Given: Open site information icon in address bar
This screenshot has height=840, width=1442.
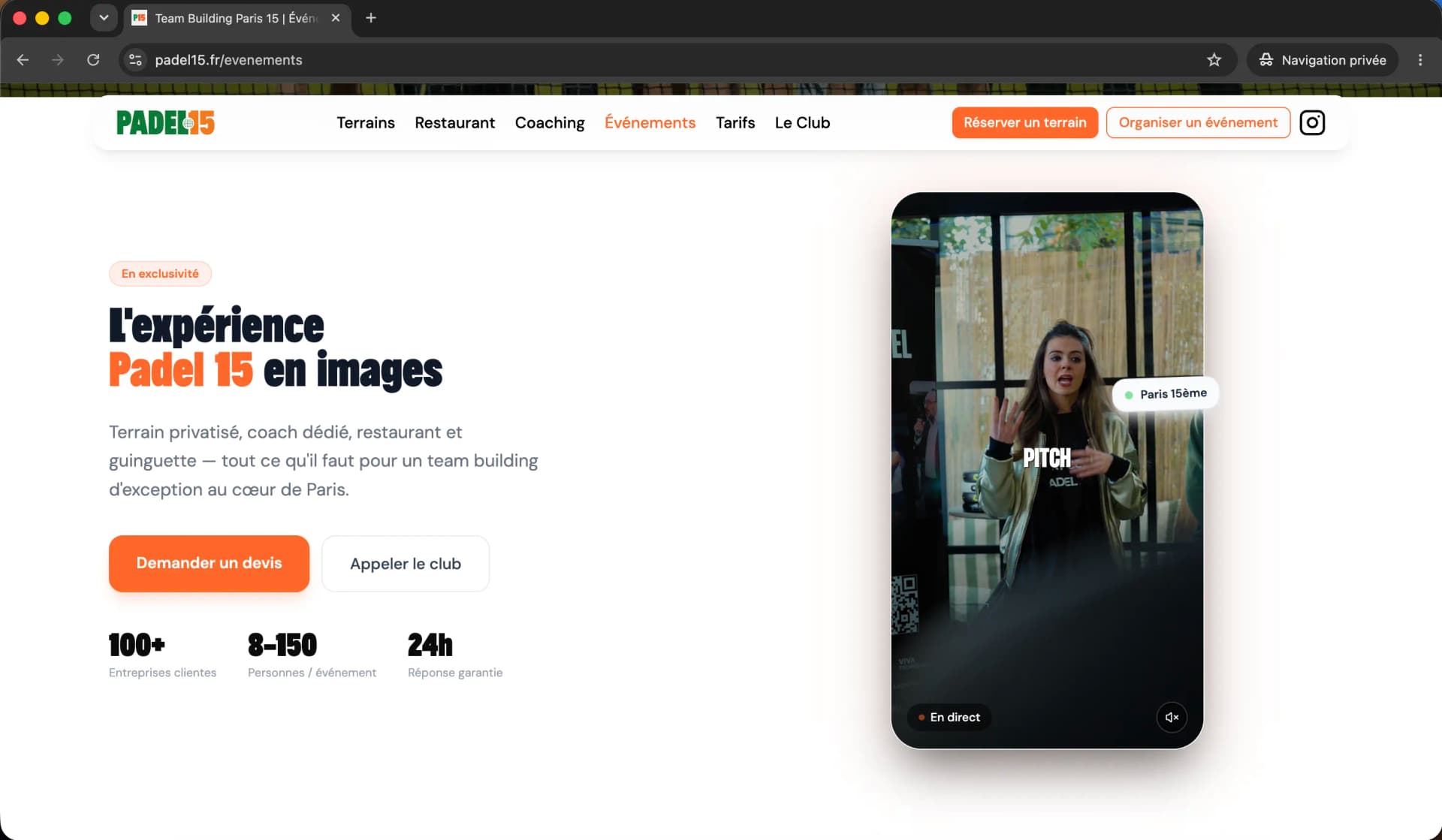Looking at the screenshot, I should coord(135,60).
